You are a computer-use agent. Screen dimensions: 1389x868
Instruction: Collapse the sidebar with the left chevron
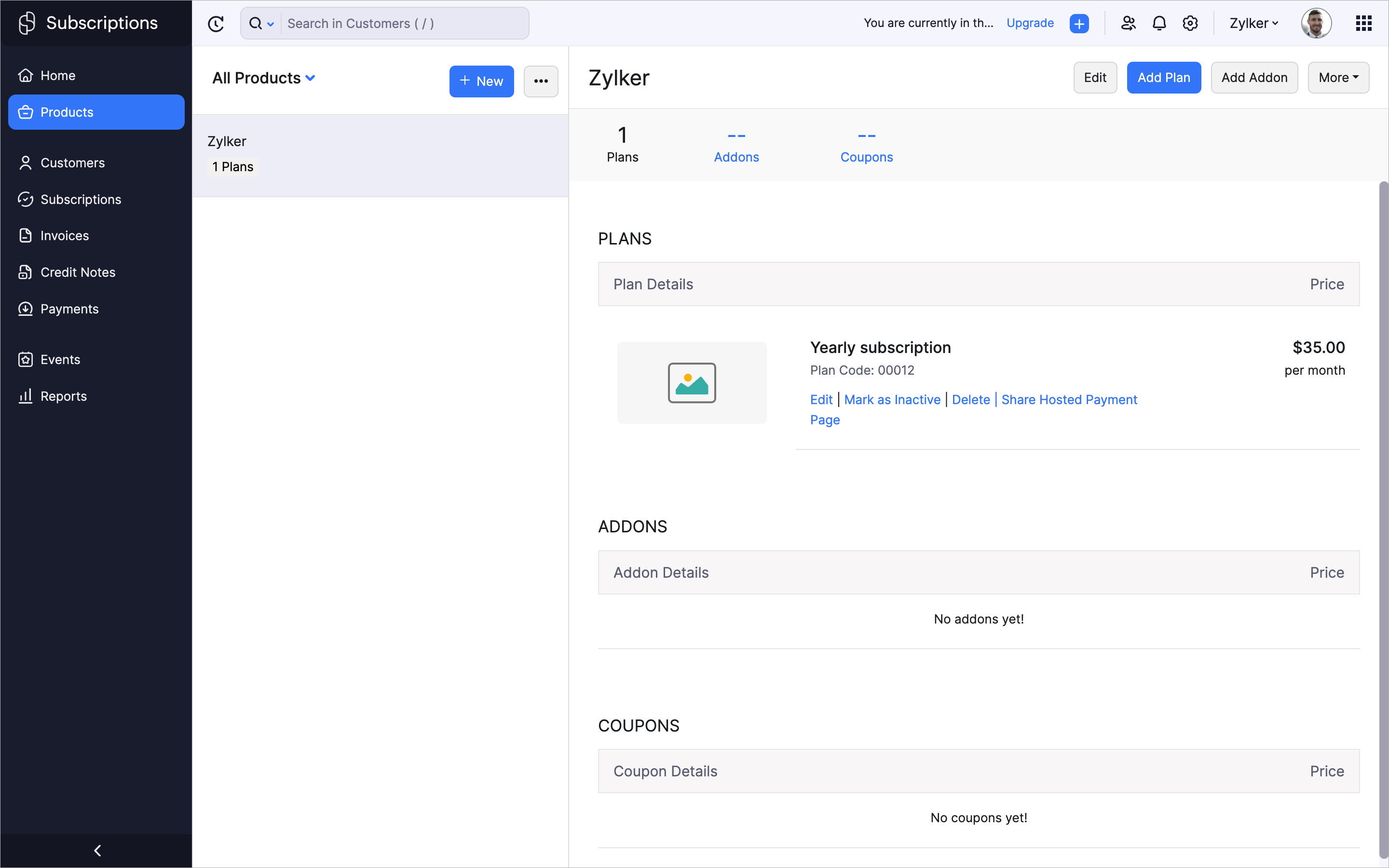(97, 850)
